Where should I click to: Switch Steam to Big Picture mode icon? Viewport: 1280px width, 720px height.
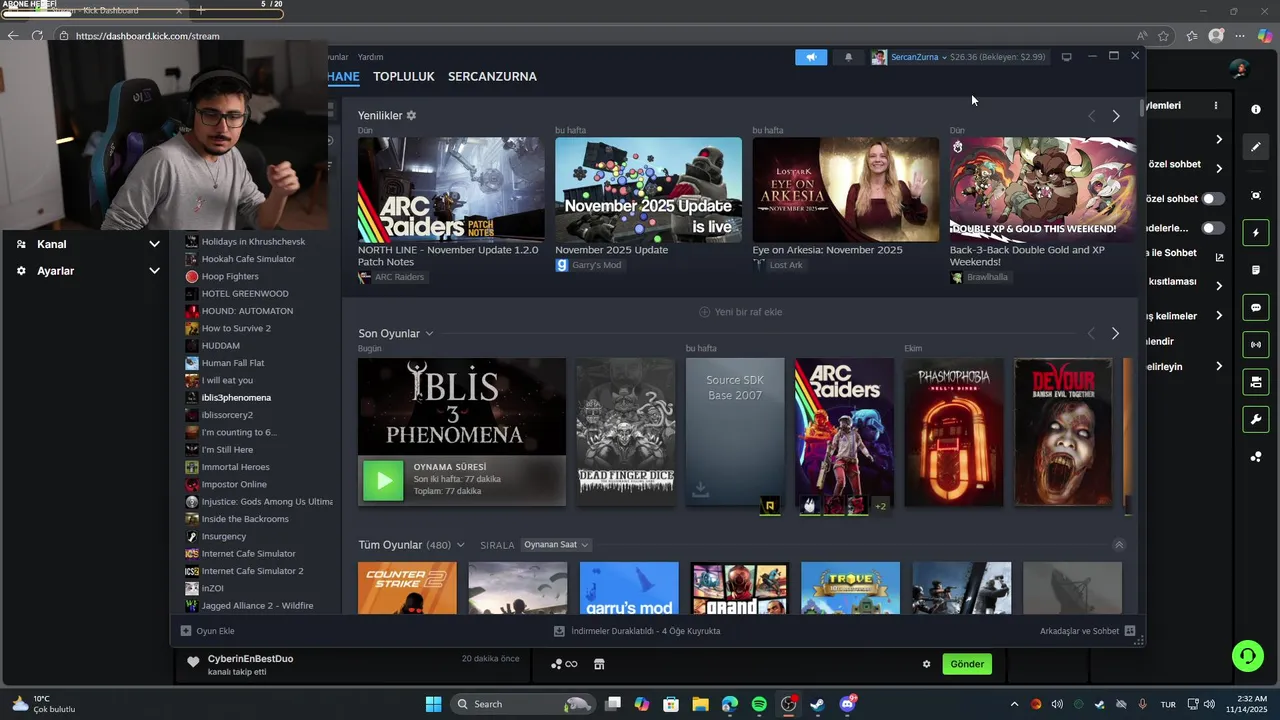click(x=1066, y=57)
